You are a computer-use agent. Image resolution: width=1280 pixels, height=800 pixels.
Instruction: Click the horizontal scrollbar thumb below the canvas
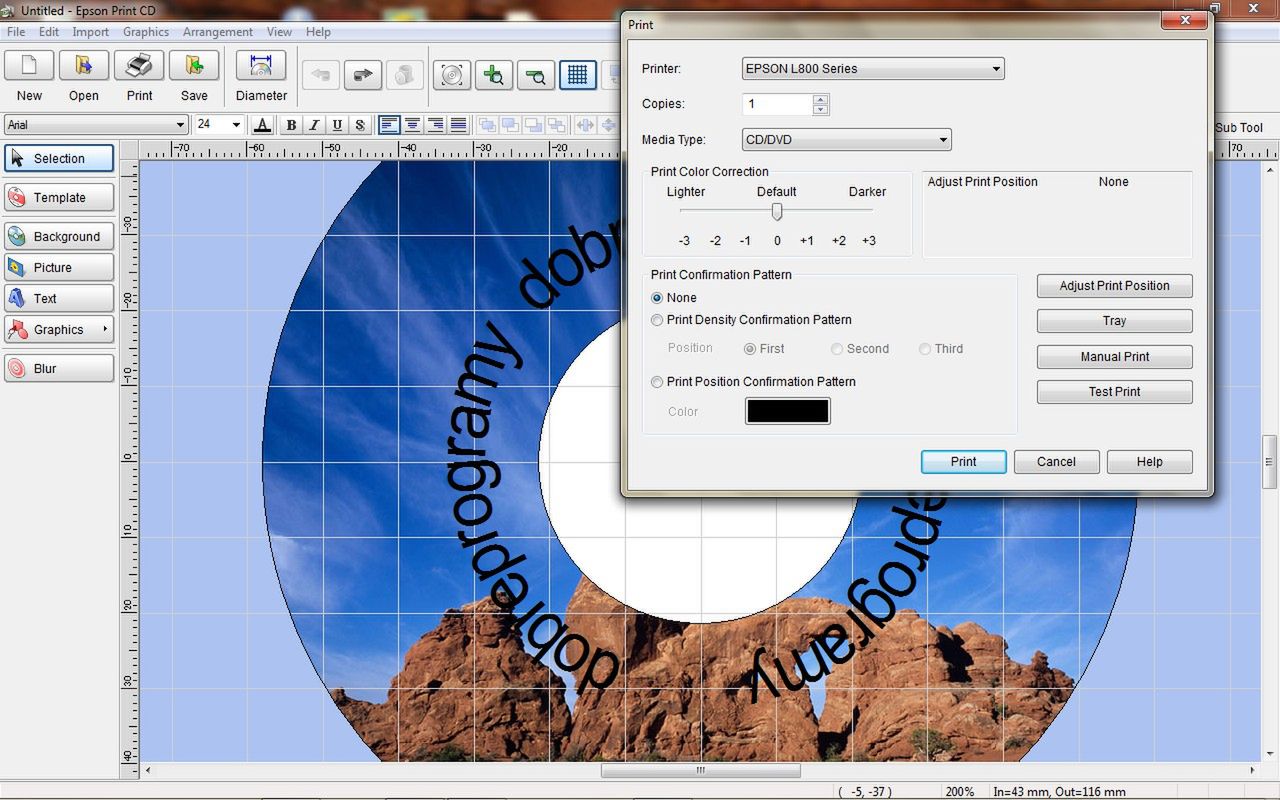pyautogui.click(x=700, y=771)
